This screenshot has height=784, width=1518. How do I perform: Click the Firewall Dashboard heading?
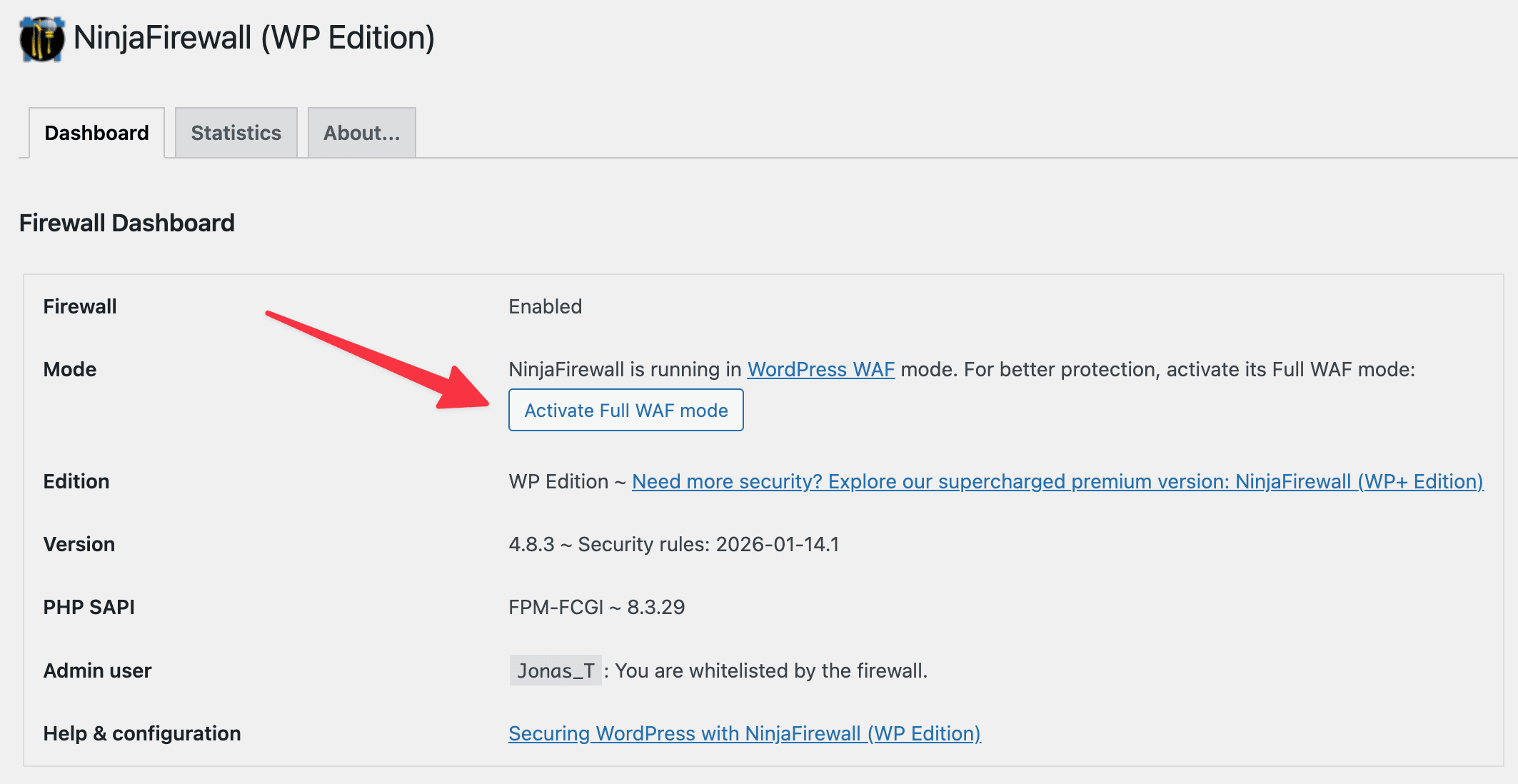(x=127, y=222)
